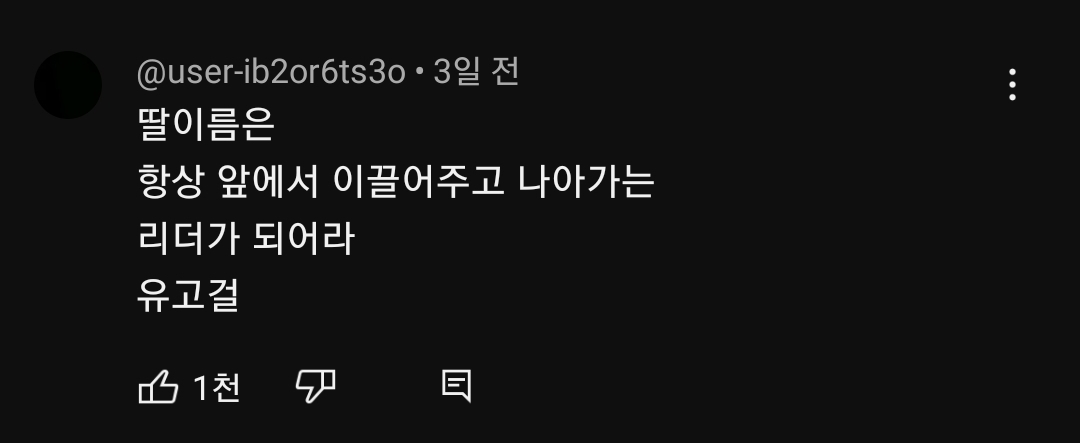Click the word '리더가' in the comment
This screenshot has height=443, width=1080.
point(189,238)
